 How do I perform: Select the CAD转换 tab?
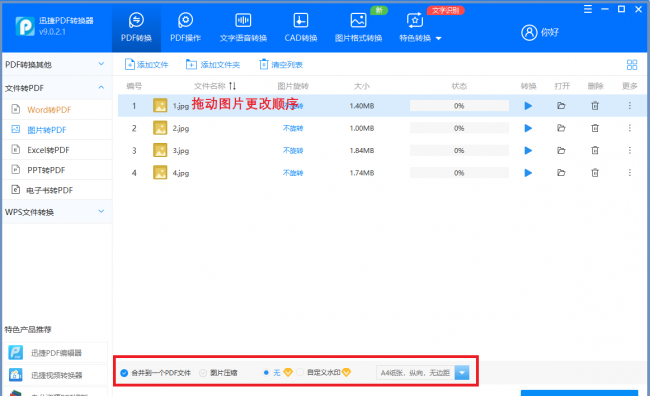pos(301,28)
